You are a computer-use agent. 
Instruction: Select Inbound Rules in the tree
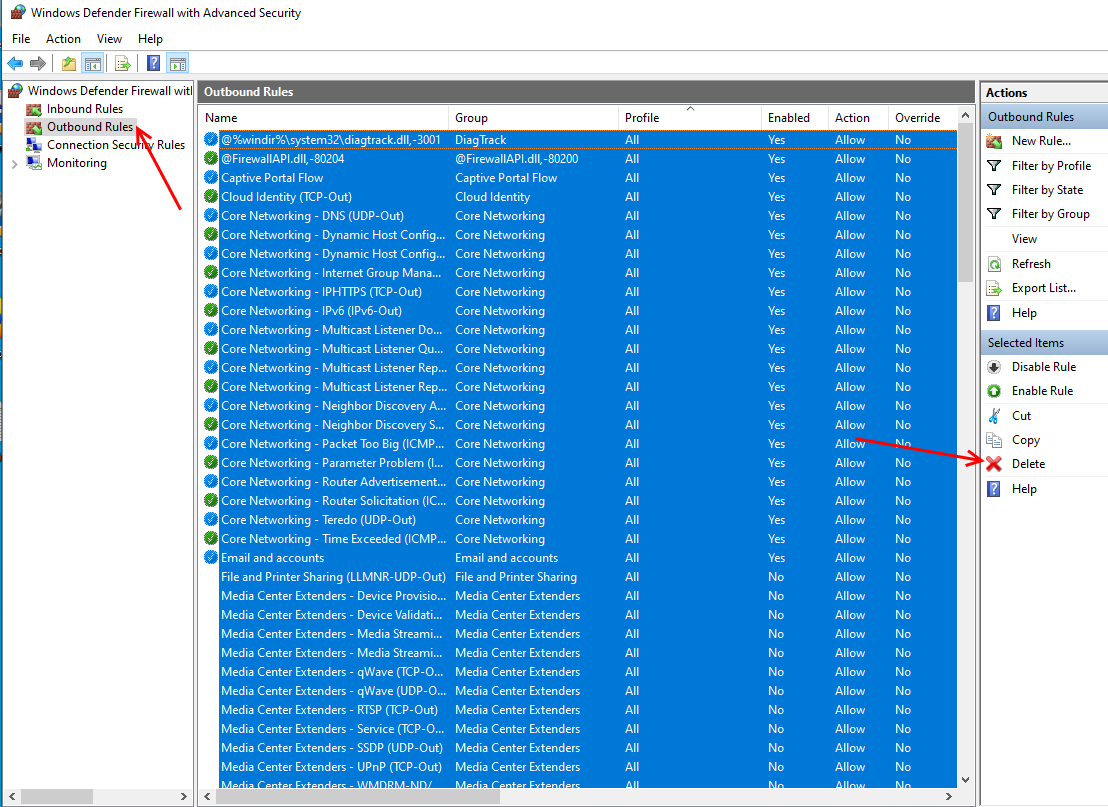(85, 109)
